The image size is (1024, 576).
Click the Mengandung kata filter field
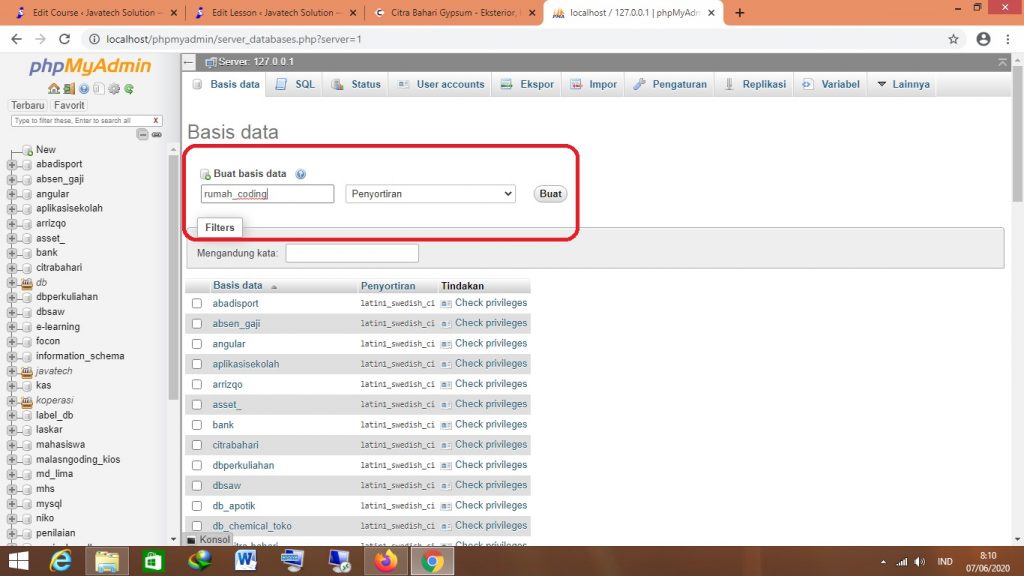[x=352, y=254]
